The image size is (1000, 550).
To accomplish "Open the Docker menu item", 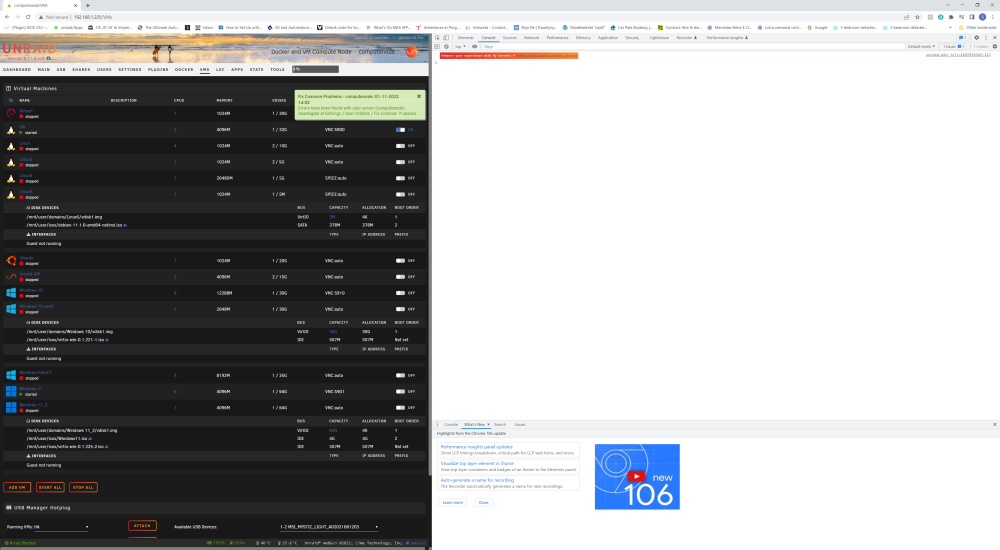I will click(184, 70).
